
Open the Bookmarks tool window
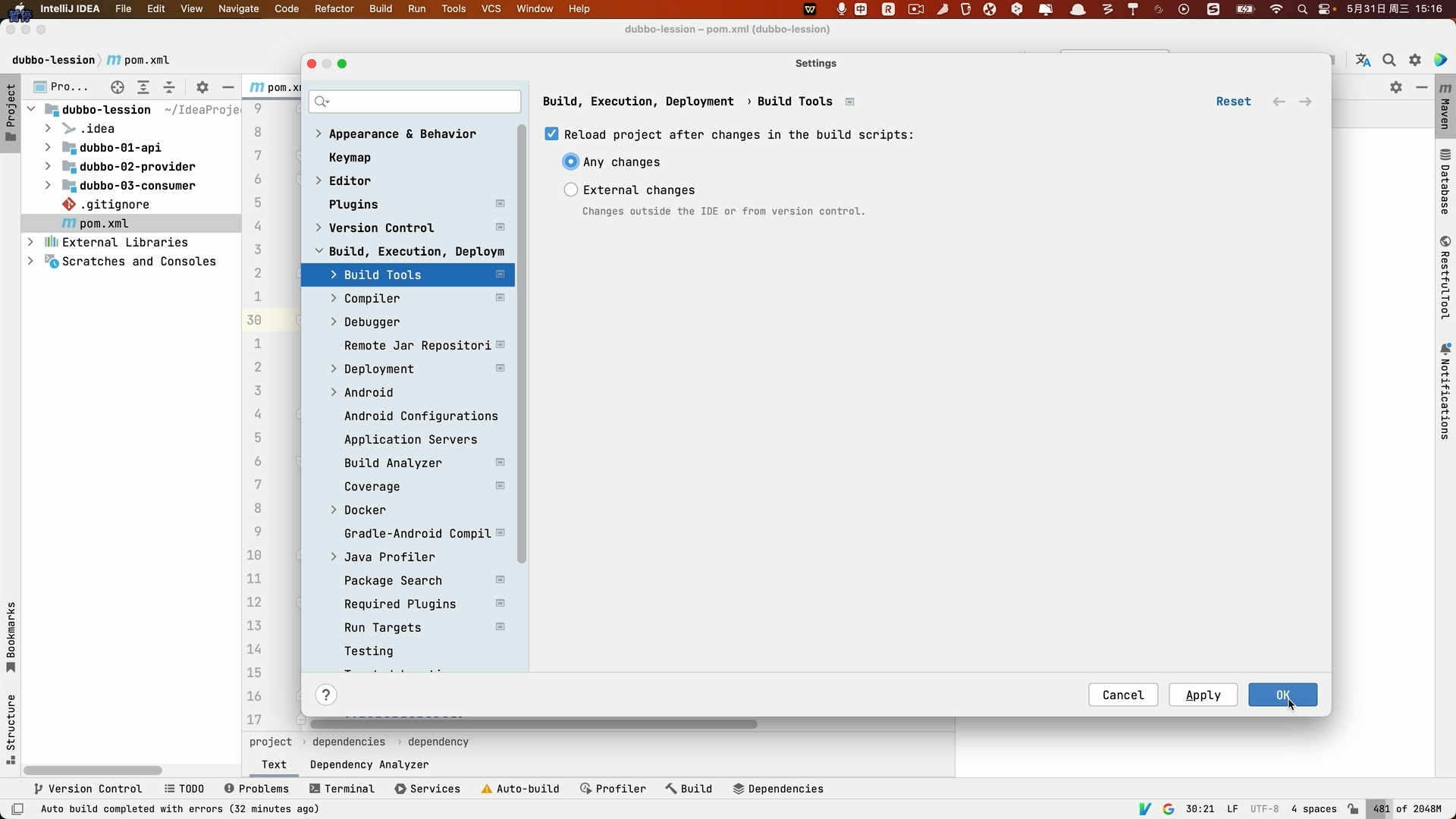(x=11, y=637)
